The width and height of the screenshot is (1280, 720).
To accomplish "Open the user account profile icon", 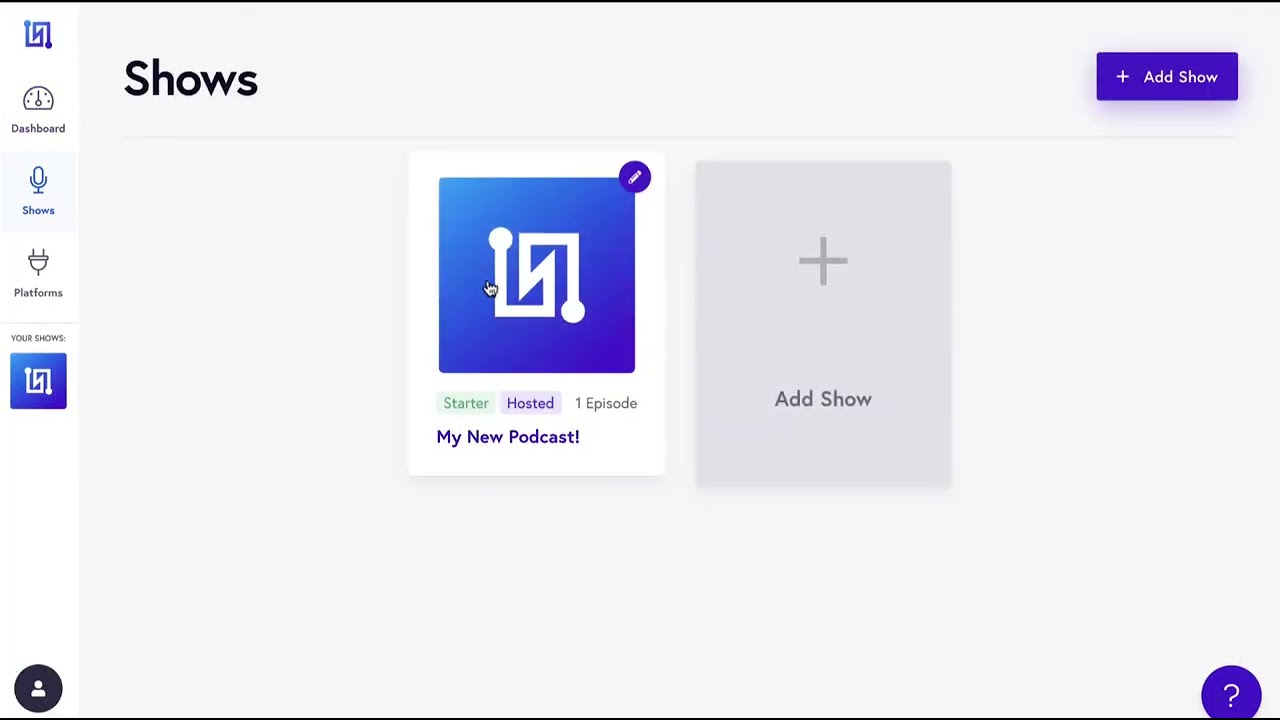I will [38, 689].
